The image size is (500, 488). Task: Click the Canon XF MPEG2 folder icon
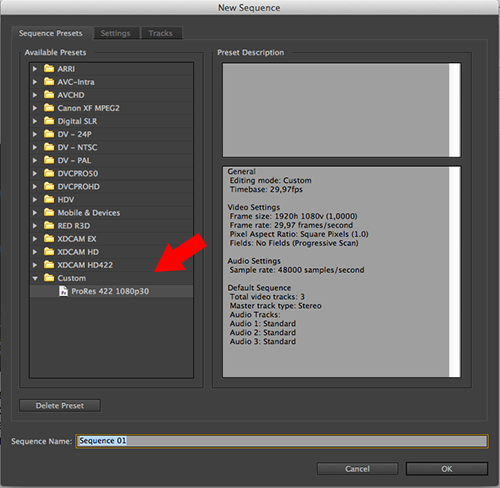coord(49,108)
